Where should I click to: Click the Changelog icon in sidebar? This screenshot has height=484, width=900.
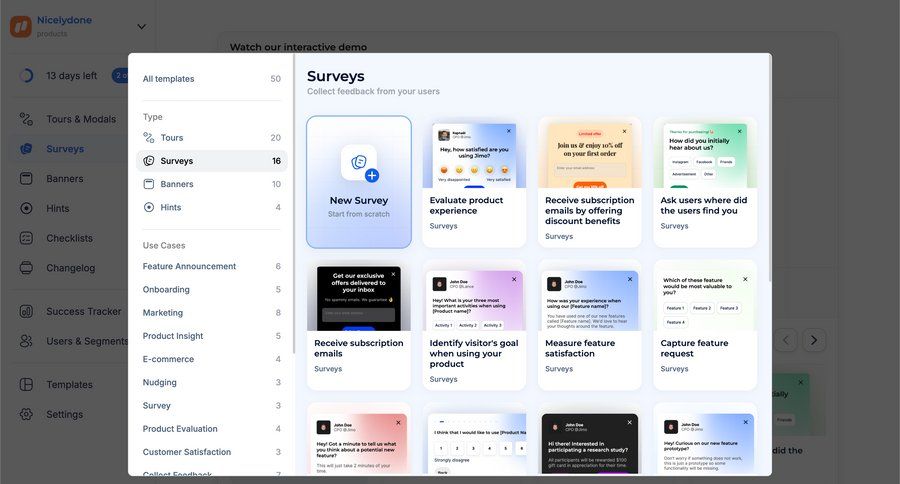(26, 268)
